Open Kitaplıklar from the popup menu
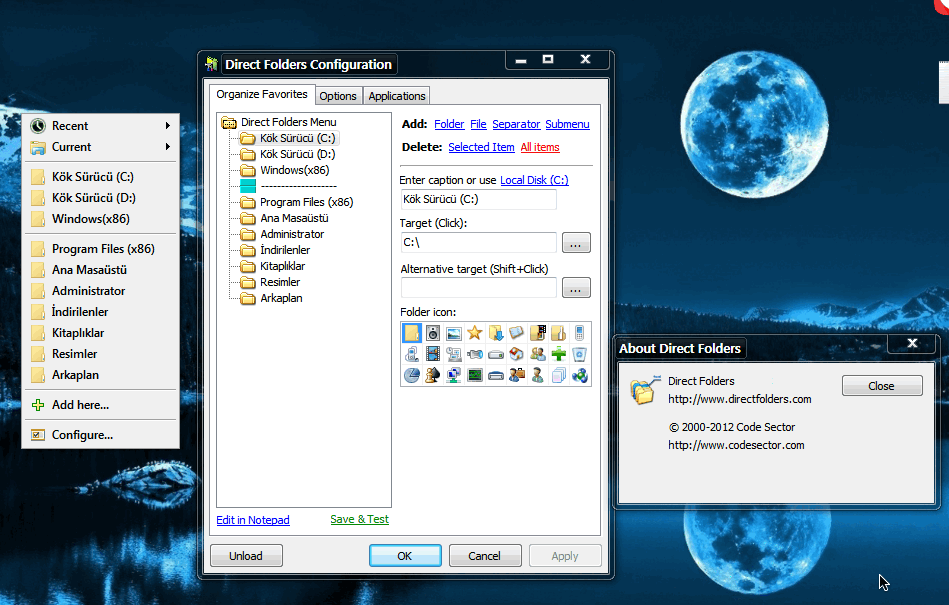949x605 pixels. (100, 333)
